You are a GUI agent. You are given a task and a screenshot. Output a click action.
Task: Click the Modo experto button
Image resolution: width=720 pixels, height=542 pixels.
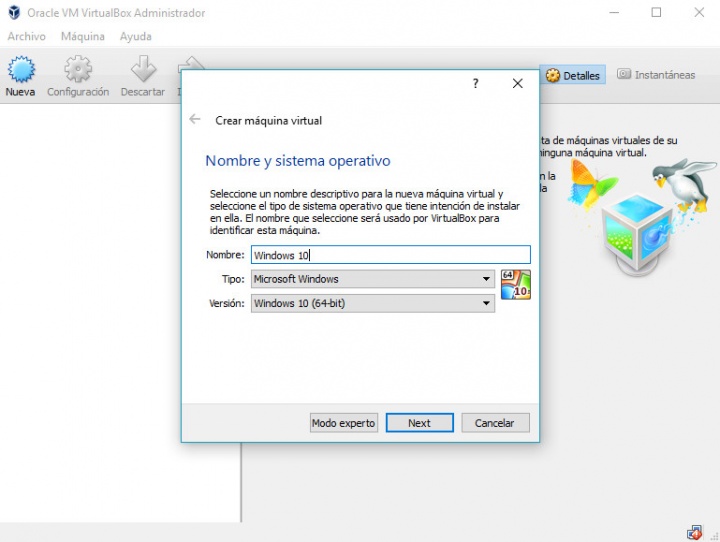coord(343,423)
